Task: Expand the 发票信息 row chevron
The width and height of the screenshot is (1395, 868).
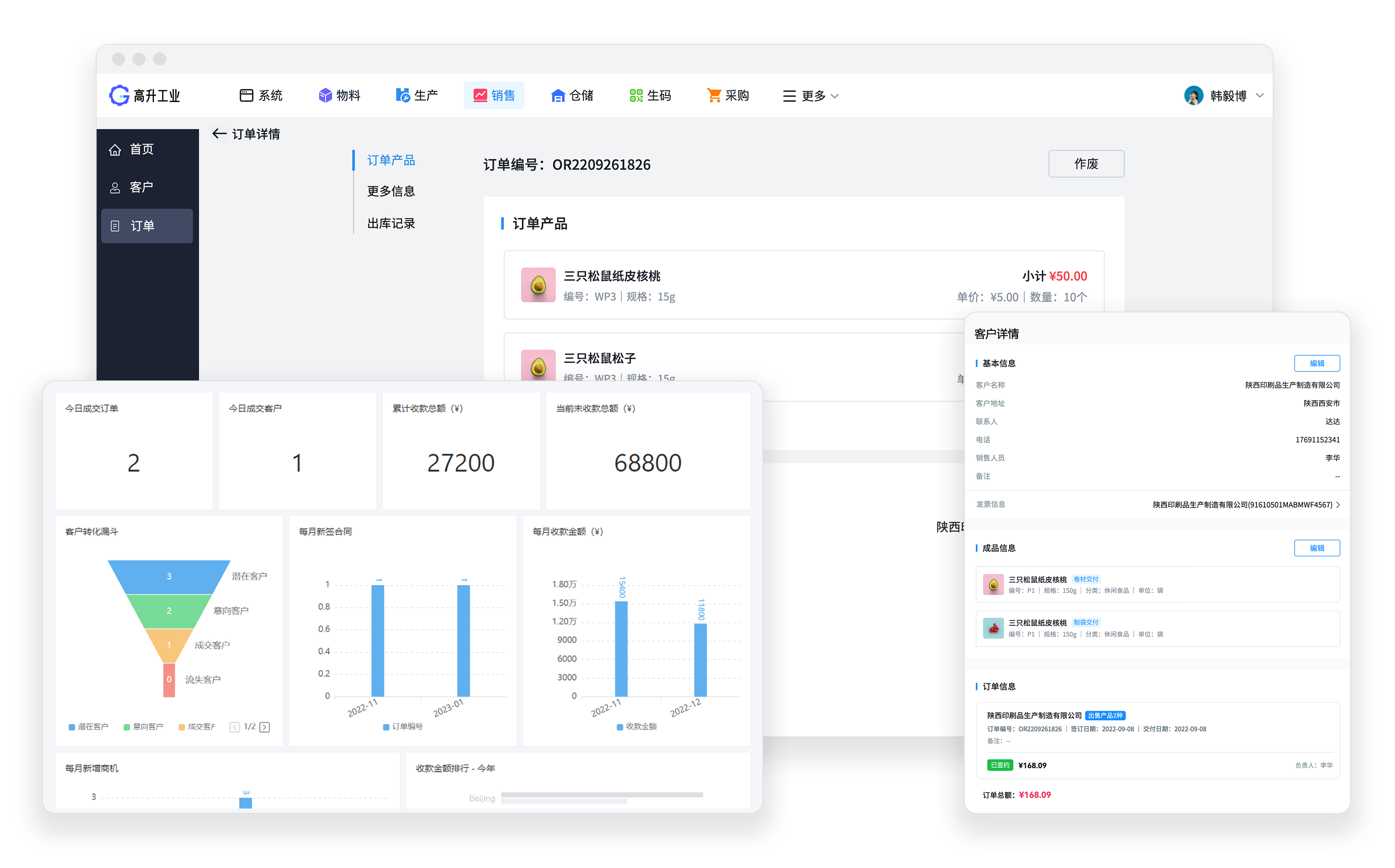Action: (1338, 505)
